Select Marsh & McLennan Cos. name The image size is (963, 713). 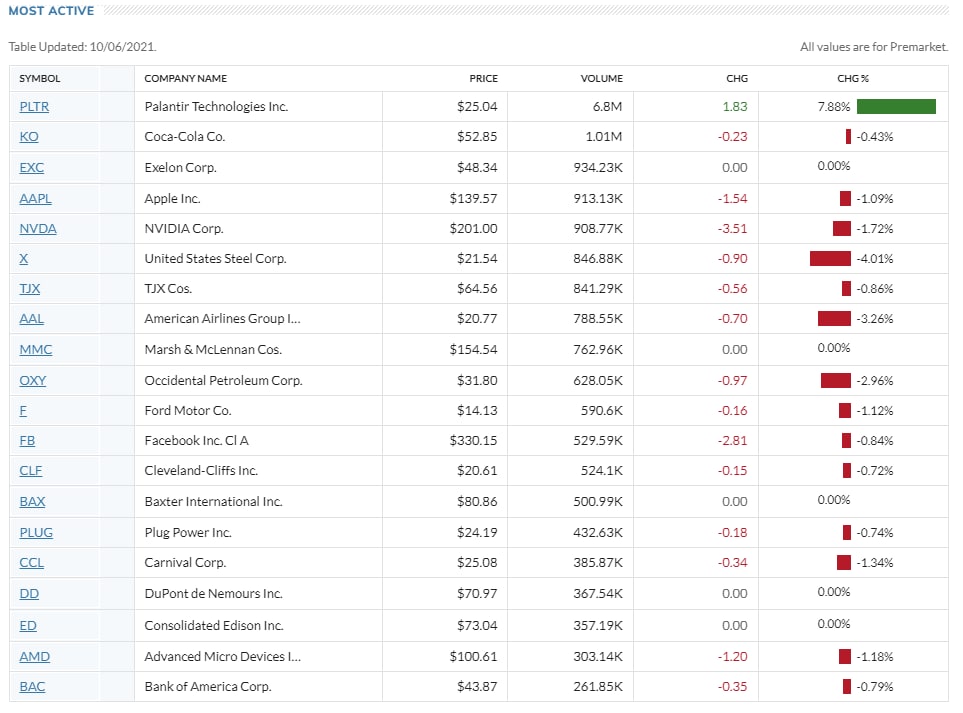(x=213, y=350)
